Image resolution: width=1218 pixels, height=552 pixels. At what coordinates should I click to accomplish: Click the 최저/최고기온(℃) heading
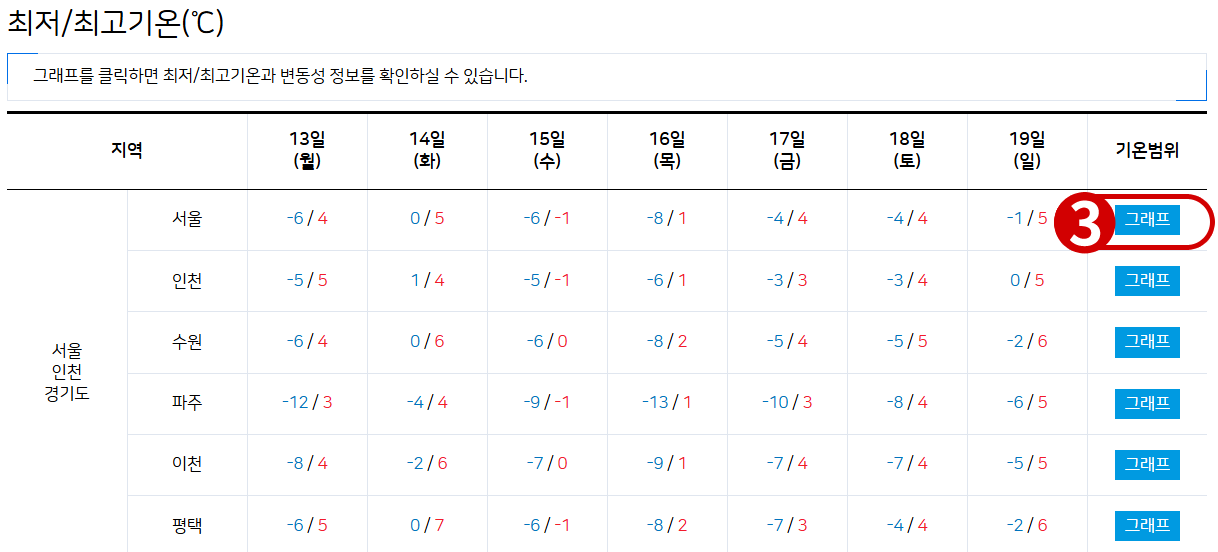[x=116, y=22]
